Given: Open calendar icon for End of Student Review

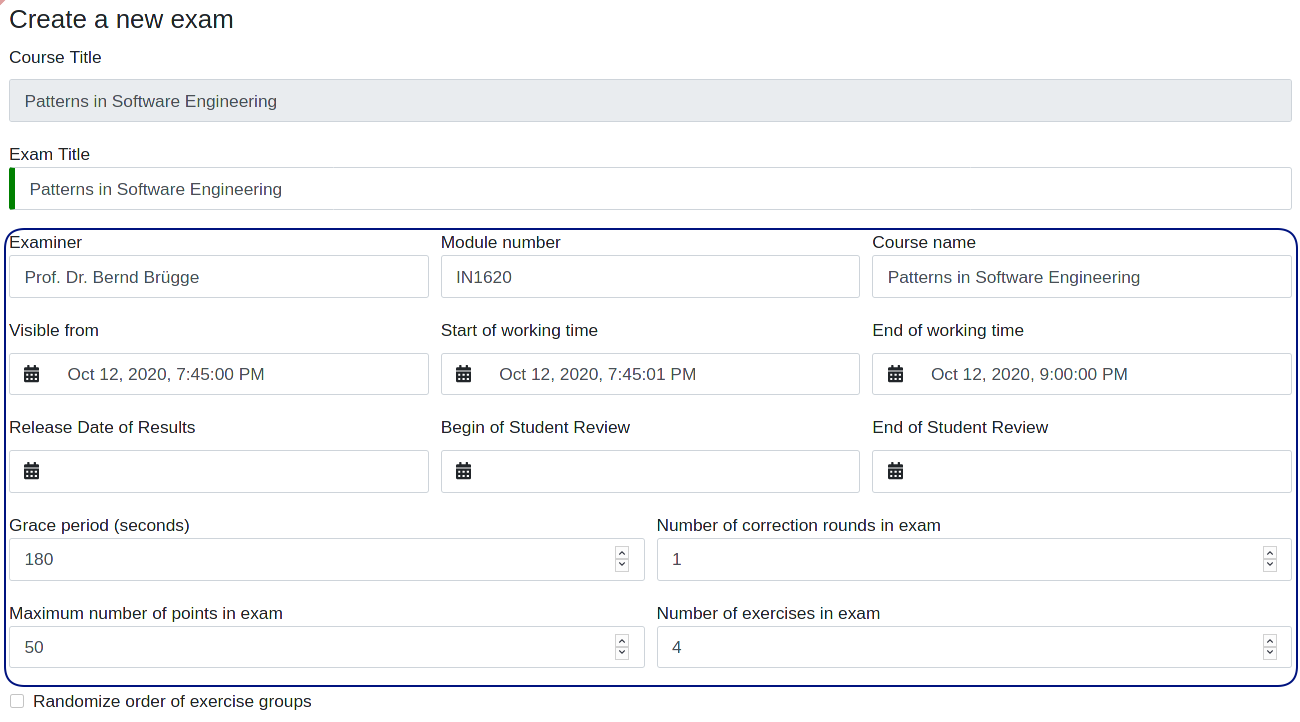Looking at the screenshot, I should (x=895, y=471).
